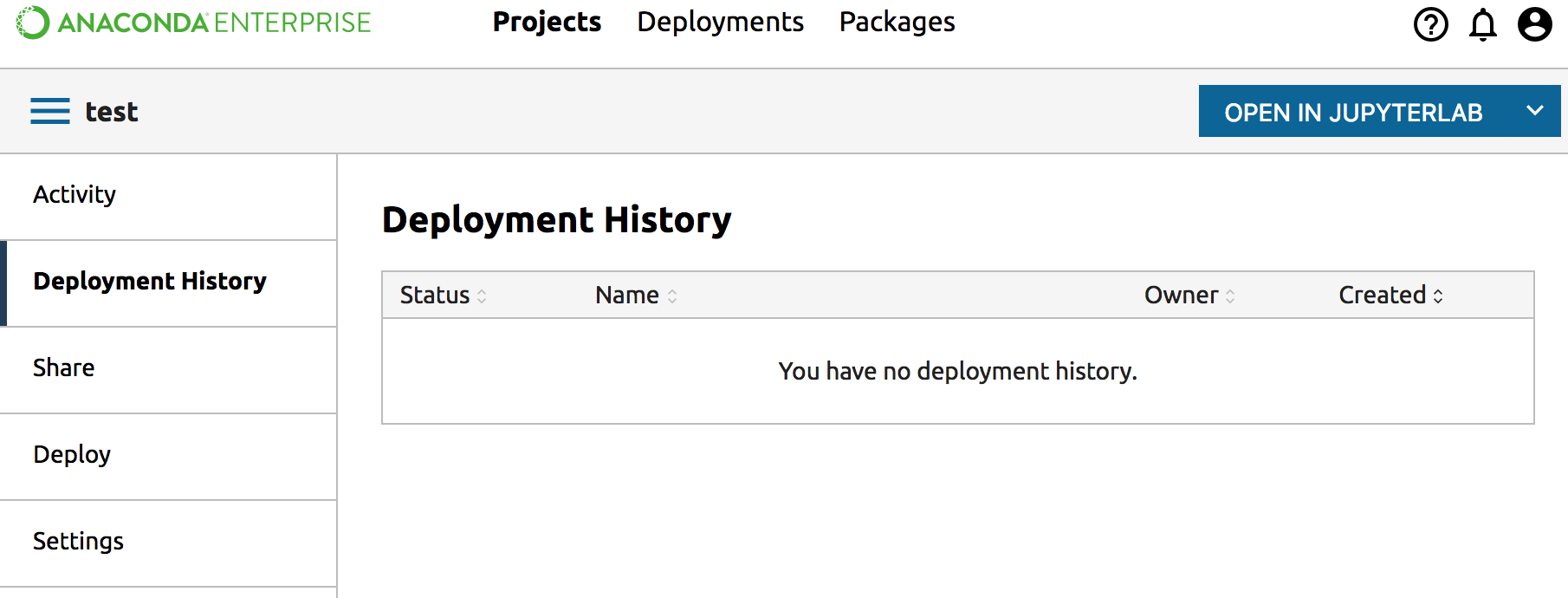
Task: Open the user account profile icon
Action: click(1534, 24)
